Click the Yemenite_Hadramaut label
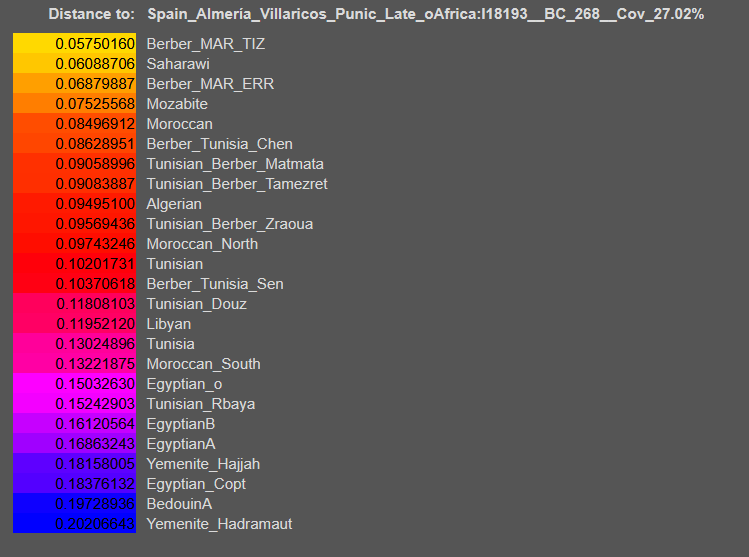Screen dimensions: 749x557 click(219, 525)
